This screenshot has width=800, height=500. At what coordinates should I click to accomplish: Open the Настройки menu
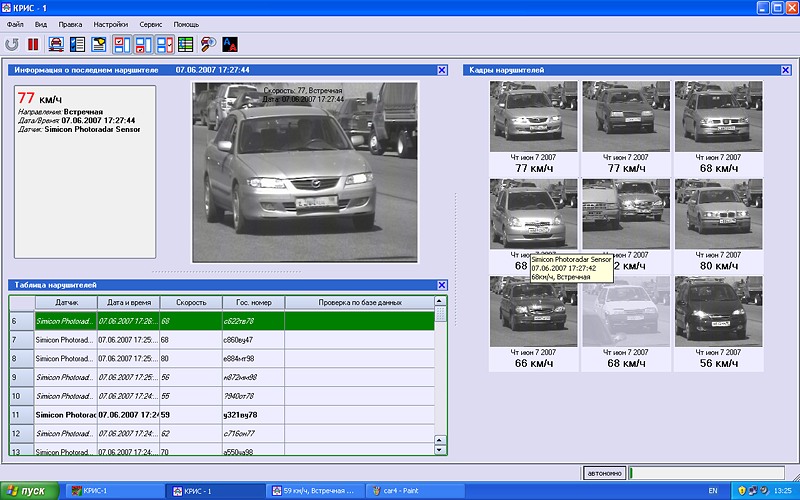pos(110,23)
